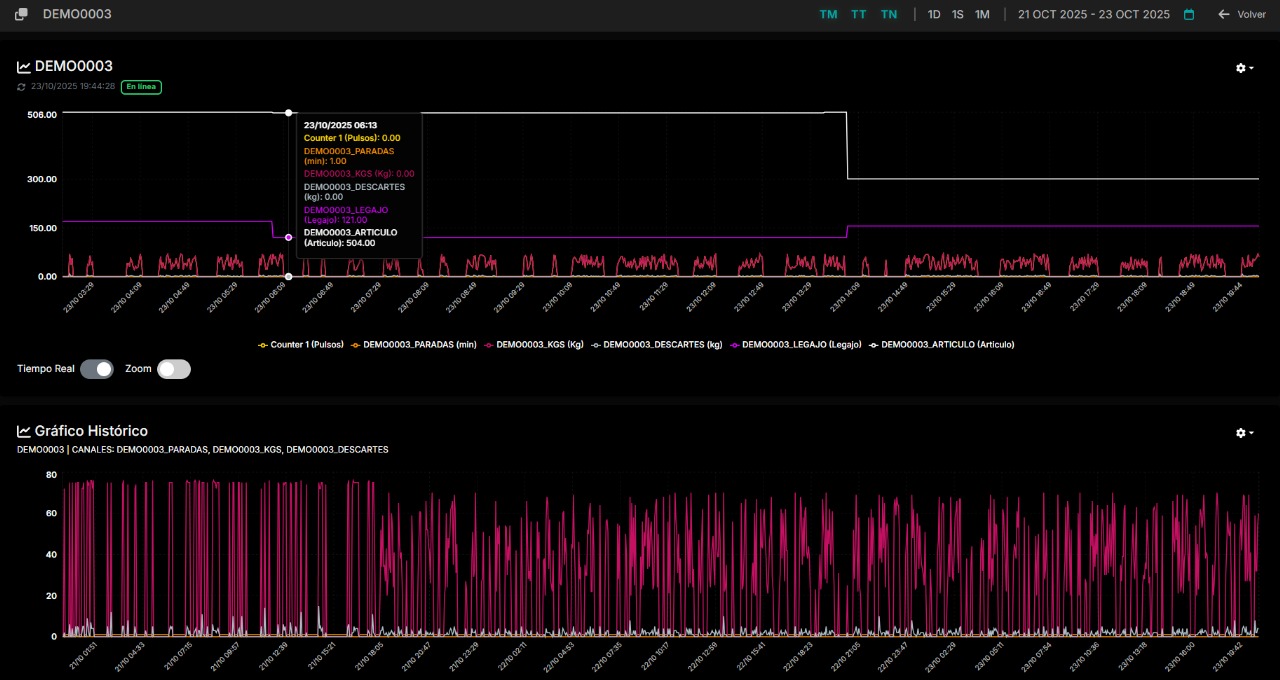This screenshot has height=680, width=1280.
Task: Select the TM shift filter
Action: click(x=828, y=15)
